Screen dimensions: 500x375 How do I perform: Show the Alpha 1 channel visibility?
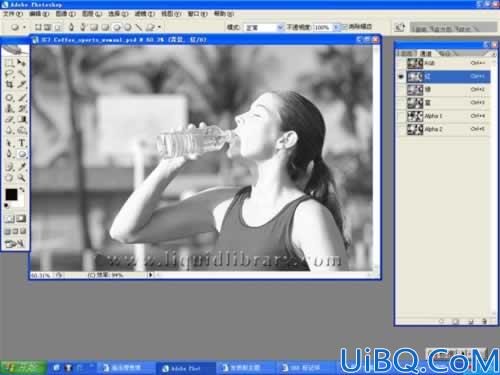click(x=401, y=116)
